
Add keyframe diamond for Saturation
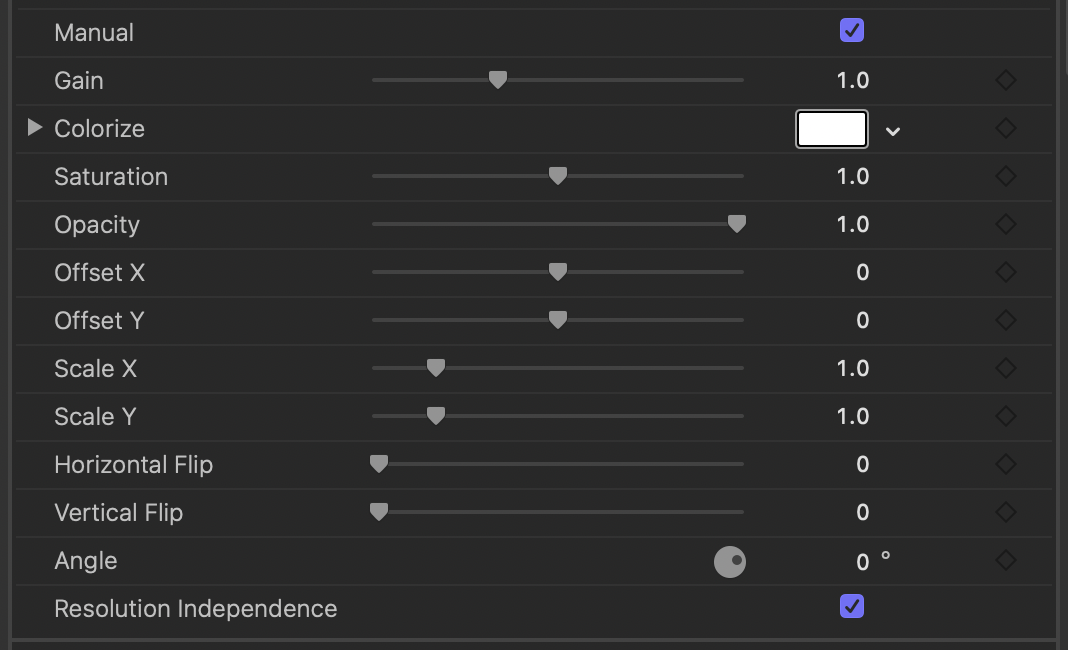(1005, 176)
